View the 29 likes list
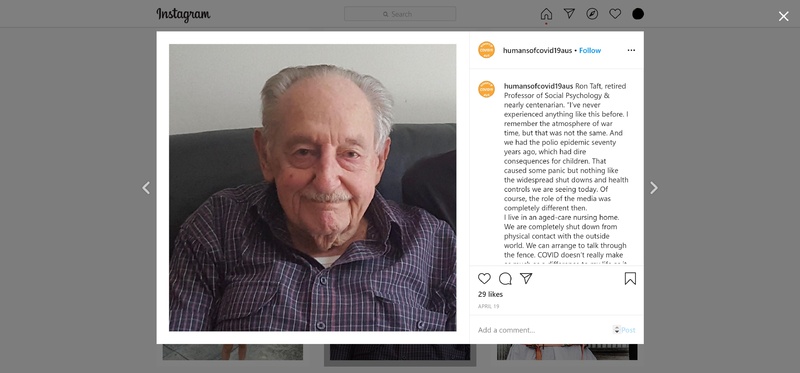The width and height of the screenshot is (800, 373). point(490,294)
